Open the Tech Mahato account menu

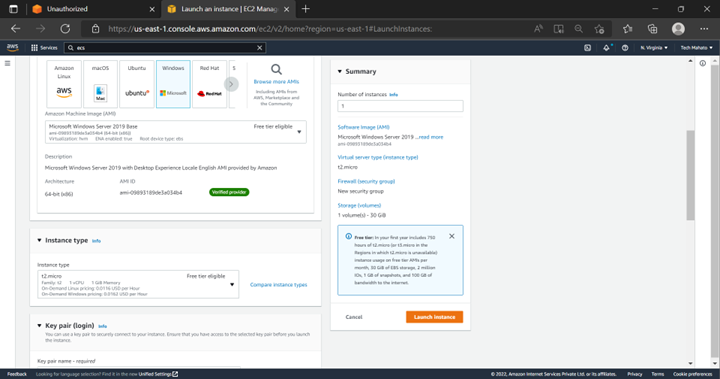tap(696, 48)
